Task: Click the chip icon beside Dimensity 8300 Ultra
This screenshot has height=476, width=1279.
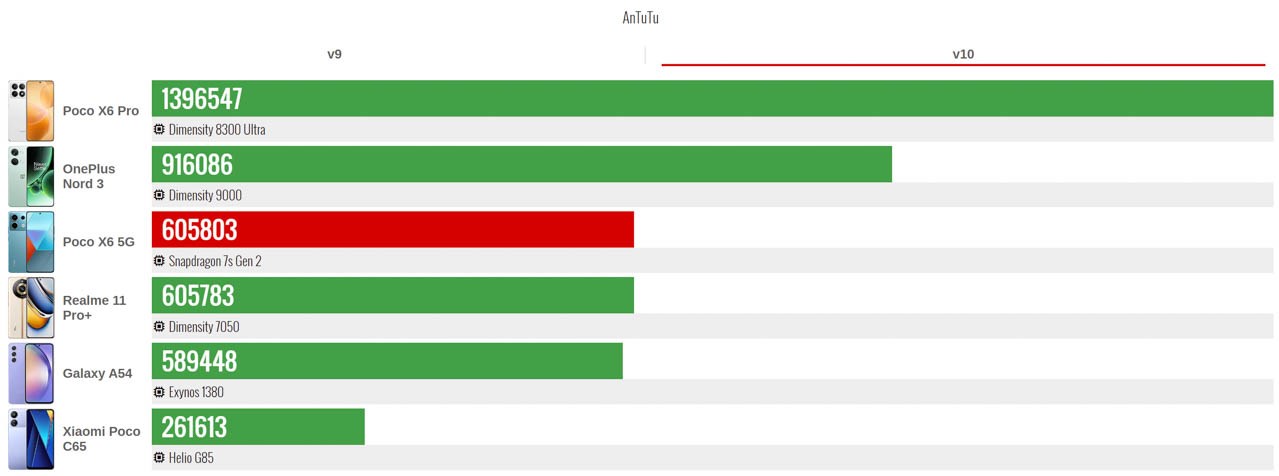Action: tap(159, 129)
